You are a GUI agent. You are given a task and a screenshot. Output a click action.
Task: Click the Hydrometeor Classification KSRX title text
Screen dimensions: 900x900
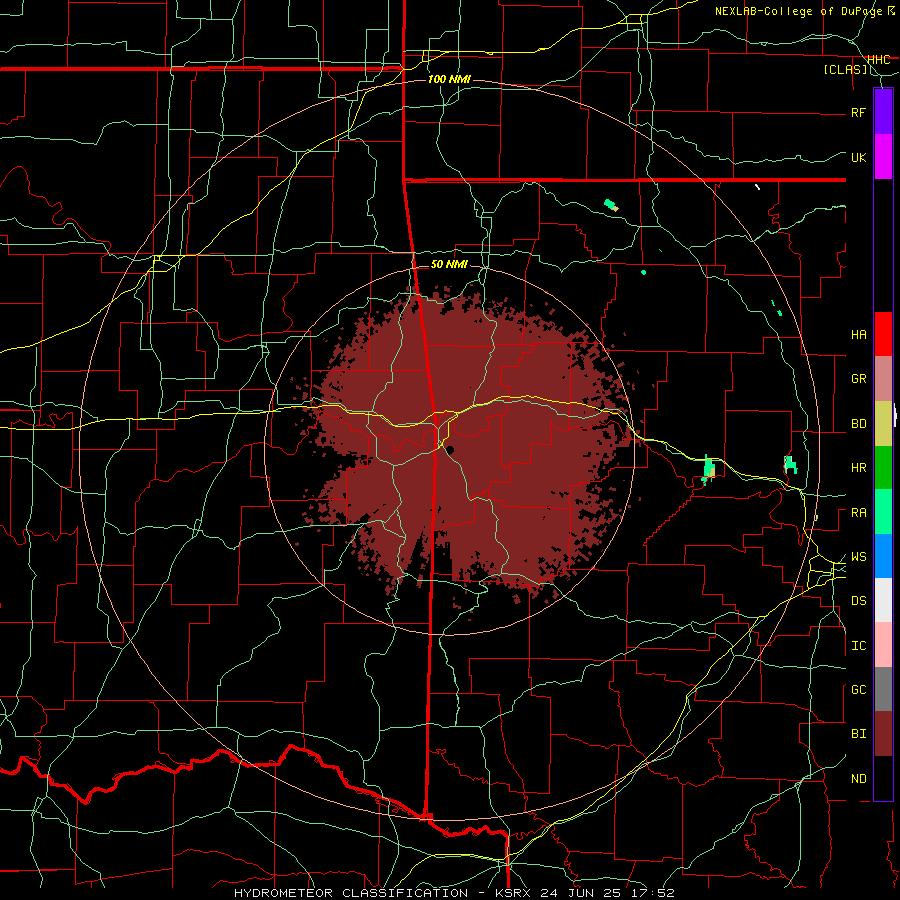point(454,893)
